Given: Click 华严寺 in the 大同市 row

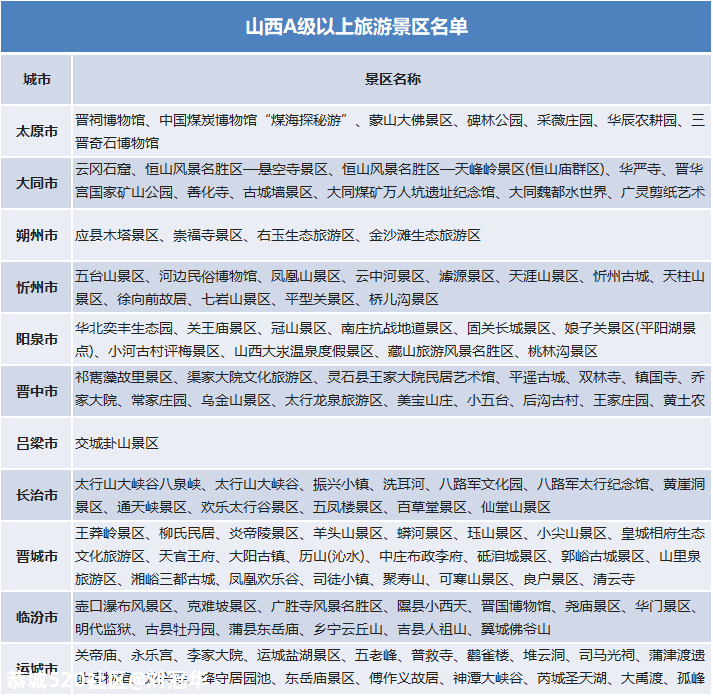Looking at the screenshot, I should click(640, 169).
